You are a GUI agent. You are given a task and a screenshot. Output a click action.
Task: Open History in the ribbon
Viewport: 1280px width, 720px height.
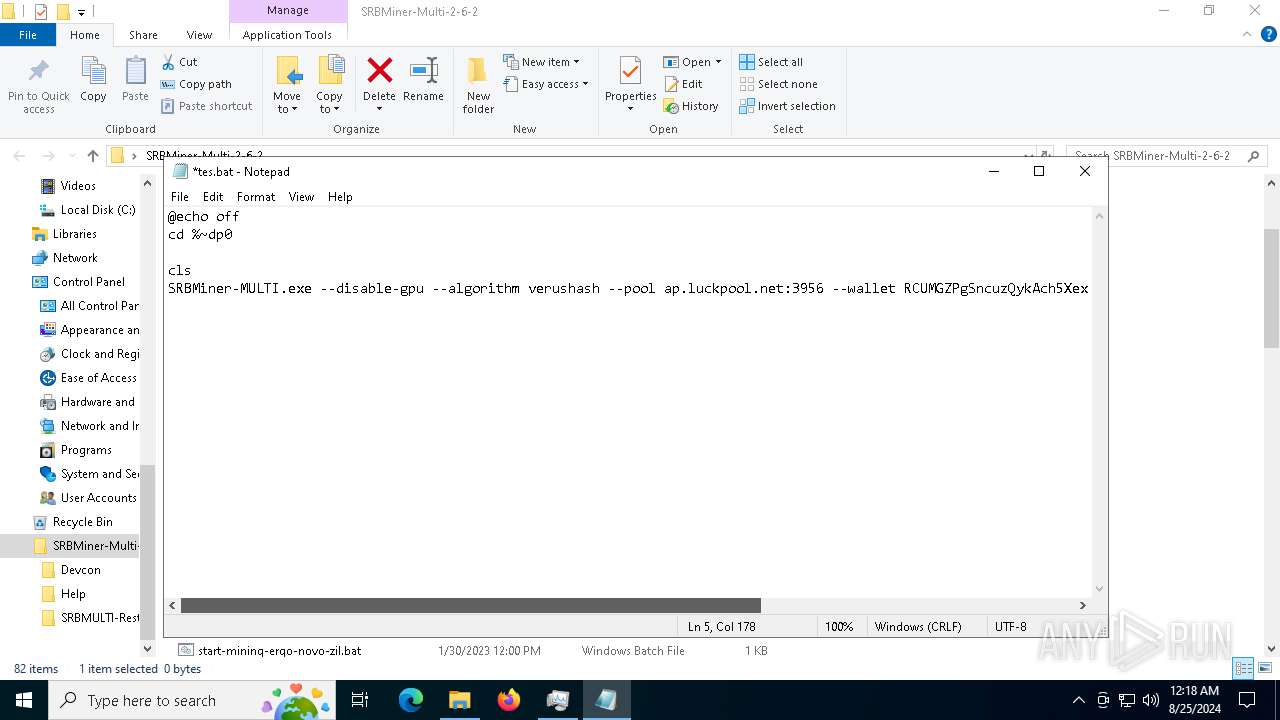[x=691, y=106]
